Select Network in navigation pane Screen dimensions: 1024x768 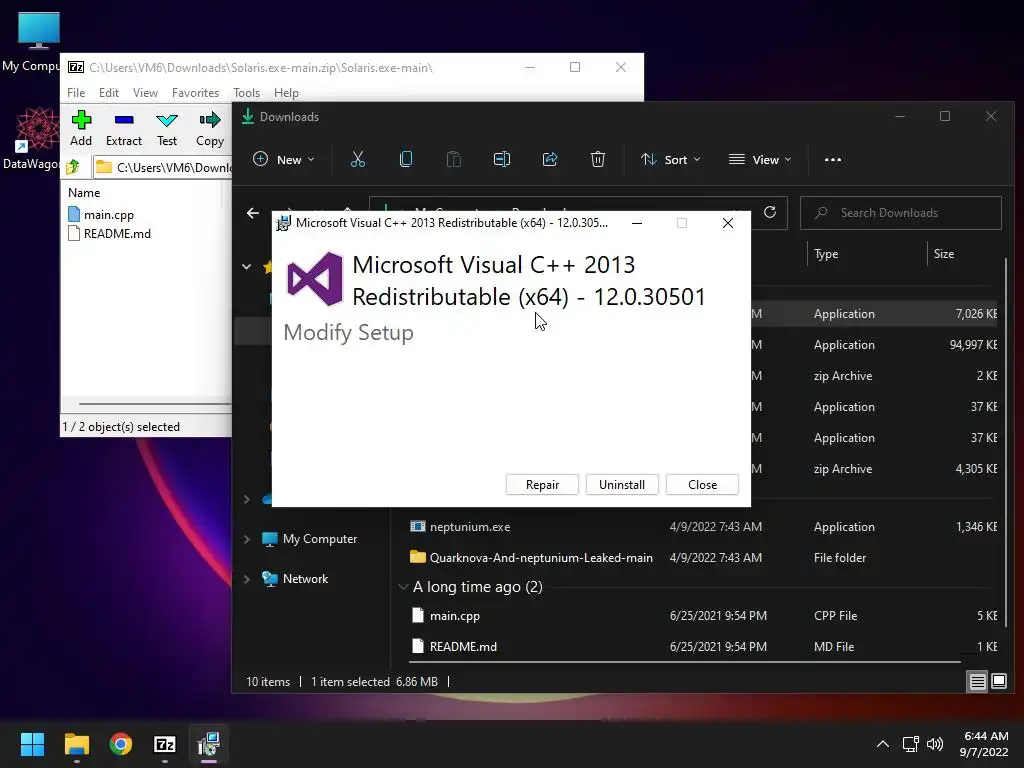coord(295,579)
